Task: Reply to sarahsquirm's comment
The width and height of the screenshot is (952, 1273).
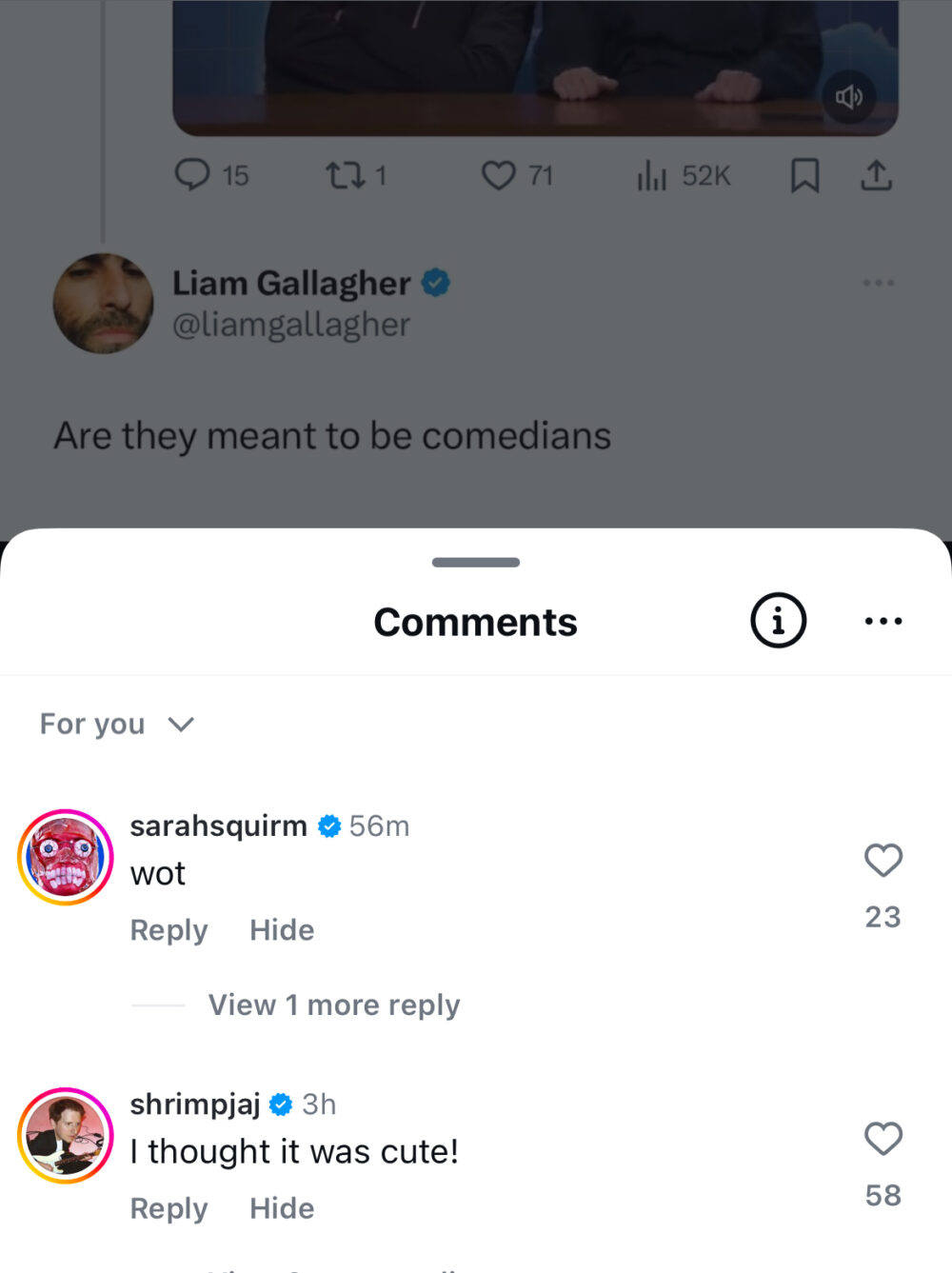Action: click(x=169, y=930)
